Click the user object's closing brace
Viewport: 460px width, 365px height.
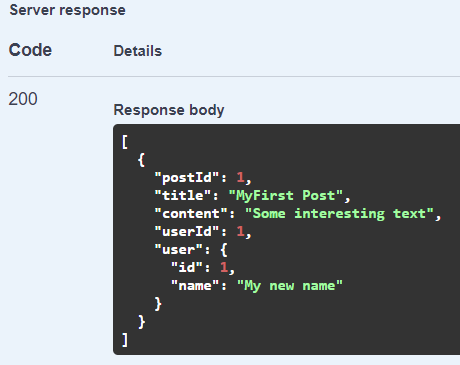(158, 304)
